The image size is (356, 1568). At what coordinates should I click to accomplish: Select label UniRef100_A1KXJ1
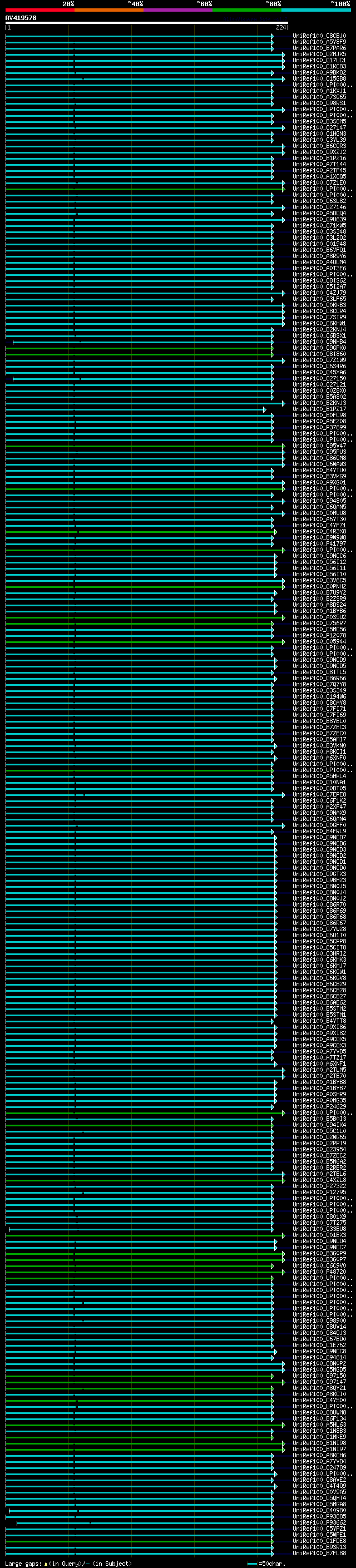[x=319, y=91]
